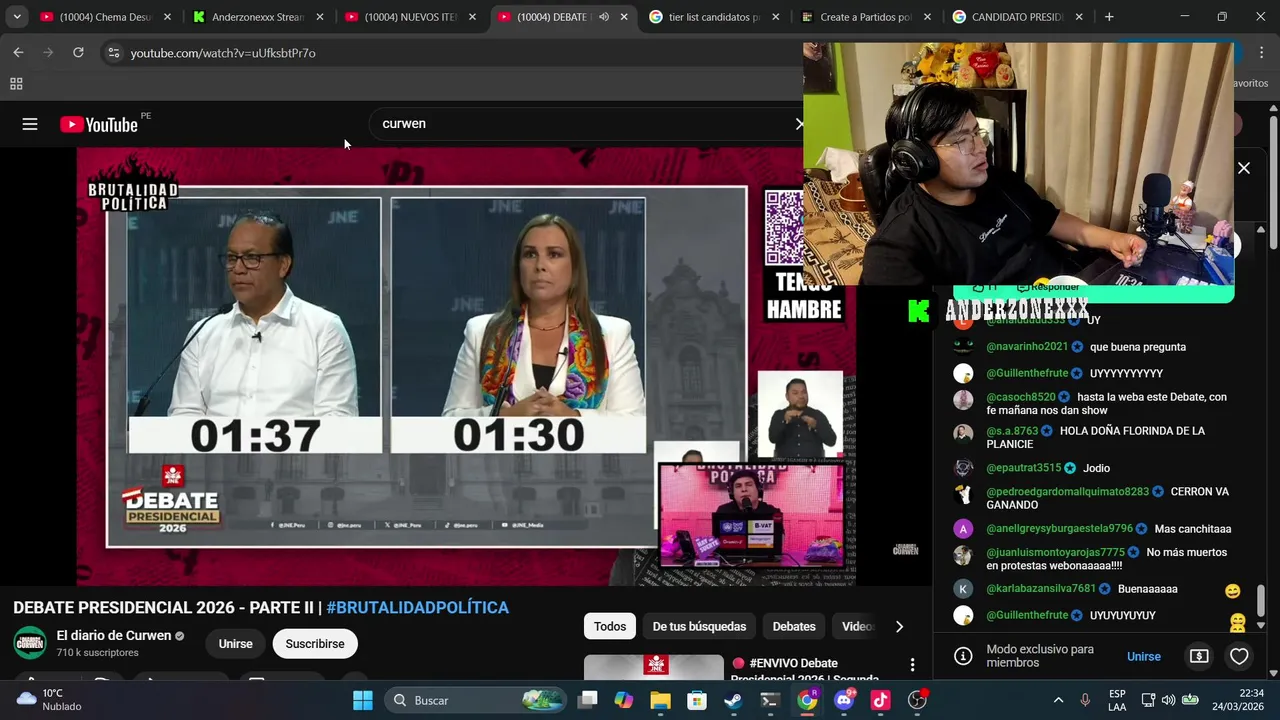Open the tab search dropdown arrow
This screenshot has height=720, width=1280.
pos(17,17)
